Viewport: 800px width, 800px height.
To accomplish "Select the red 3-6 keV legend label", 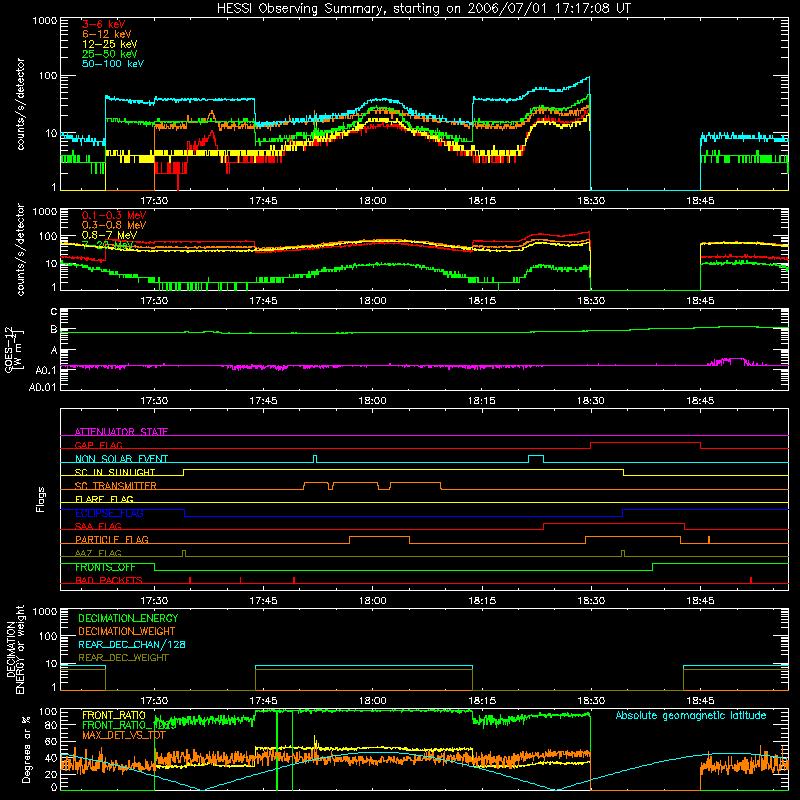I will pos(103,24).
